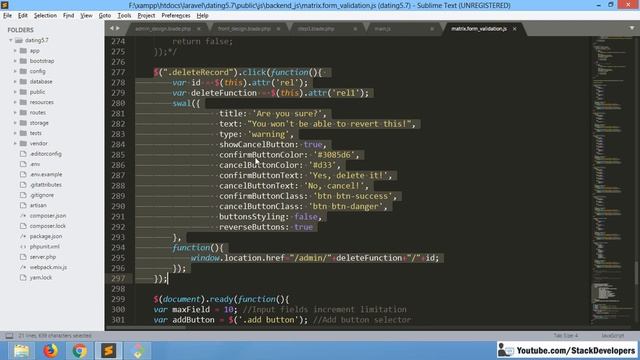The image size is (640, 360).
Task: Open the Tools menu
Action: point(124,16)
